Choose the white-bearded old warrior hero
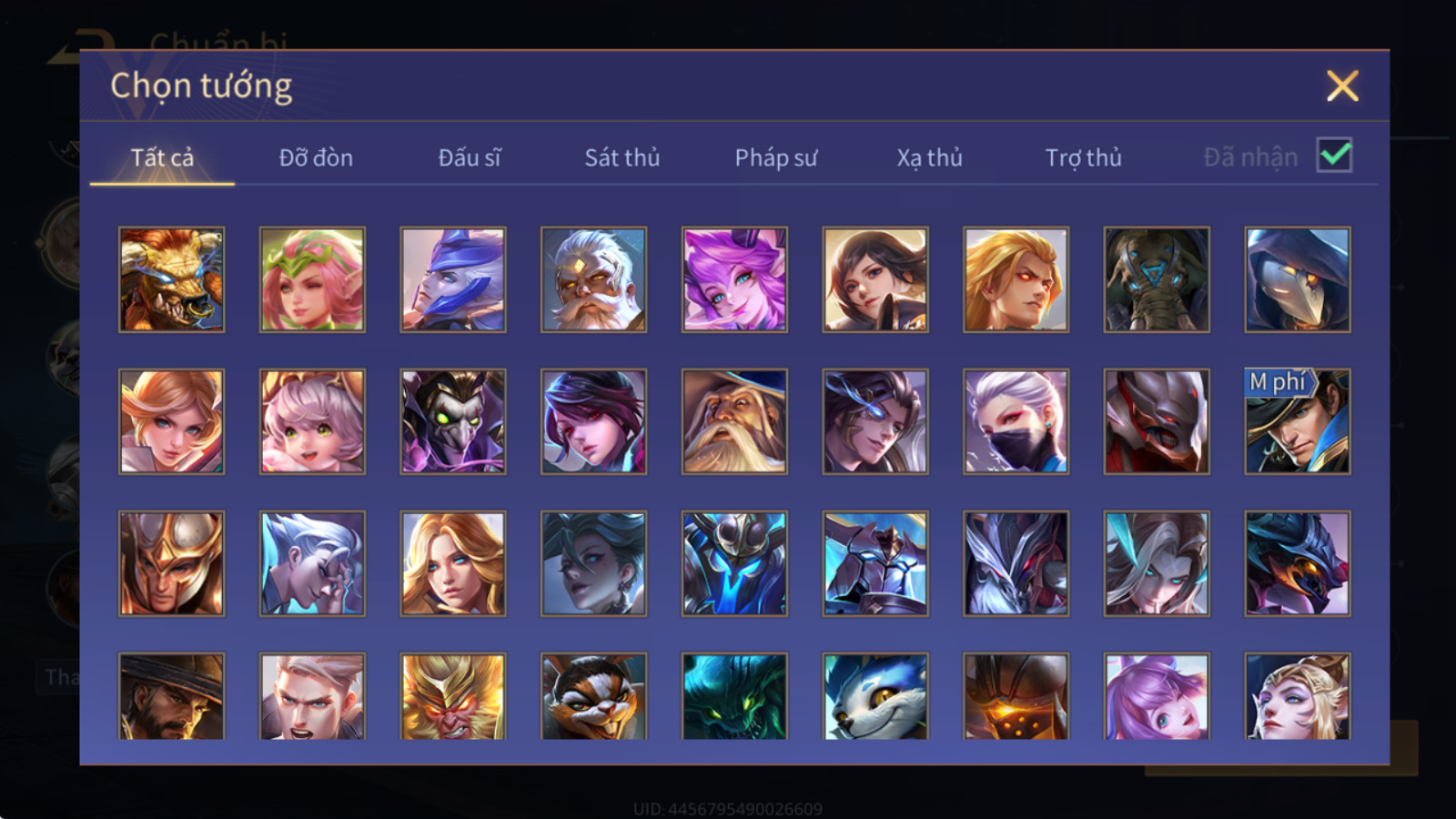The width and height of the screenshot is (1456, 819). pyautogui.click(x=593, y=279)
